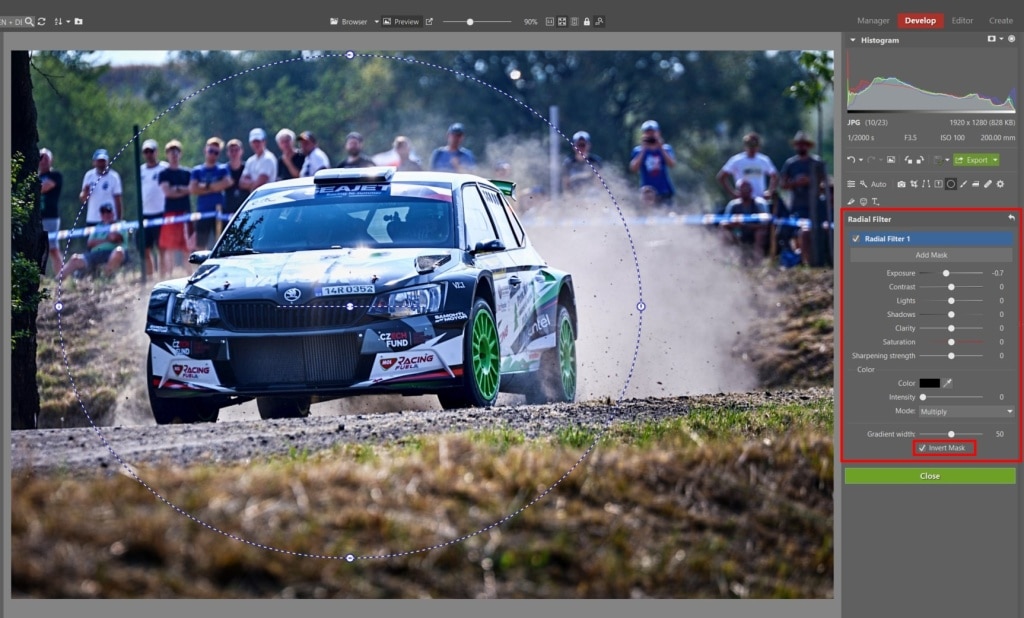Click the magnifier search icon

[x=29, y=22]
